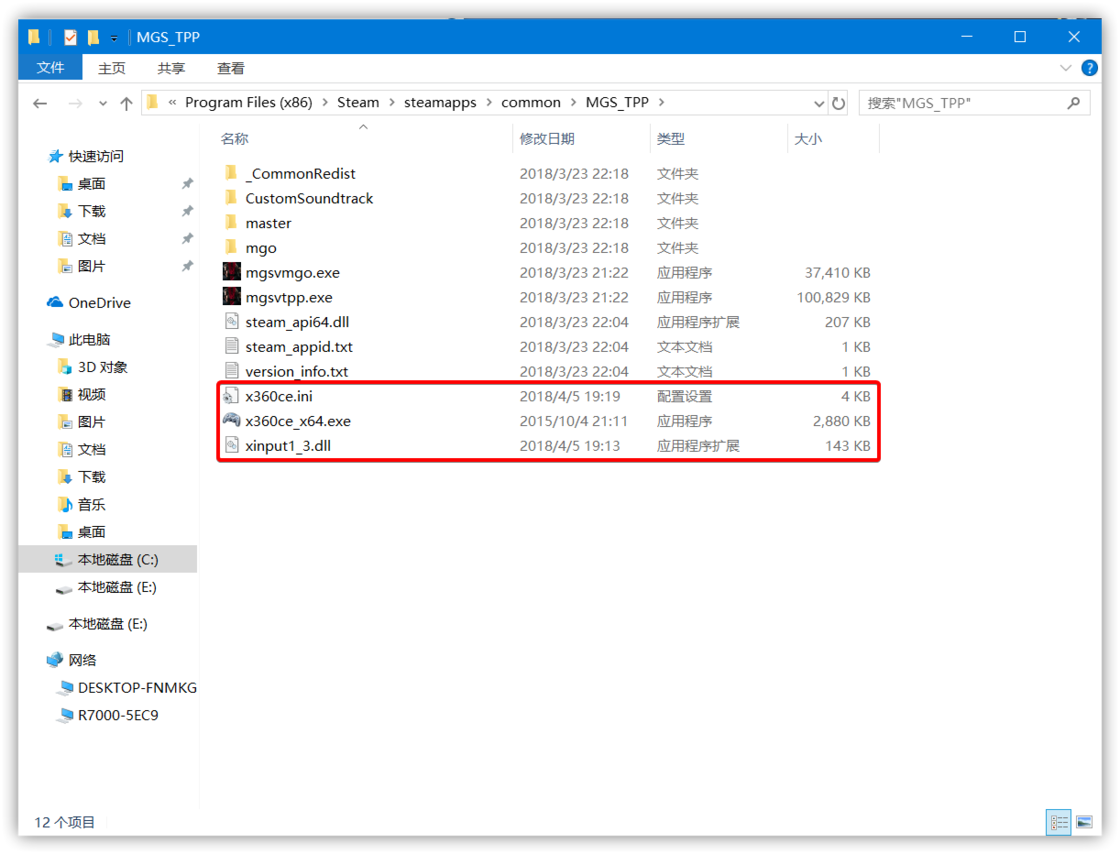Expand the breadcrumb chevron after steamapps
The width and height of the screenshot is (1120, 854).
(487, 102)
